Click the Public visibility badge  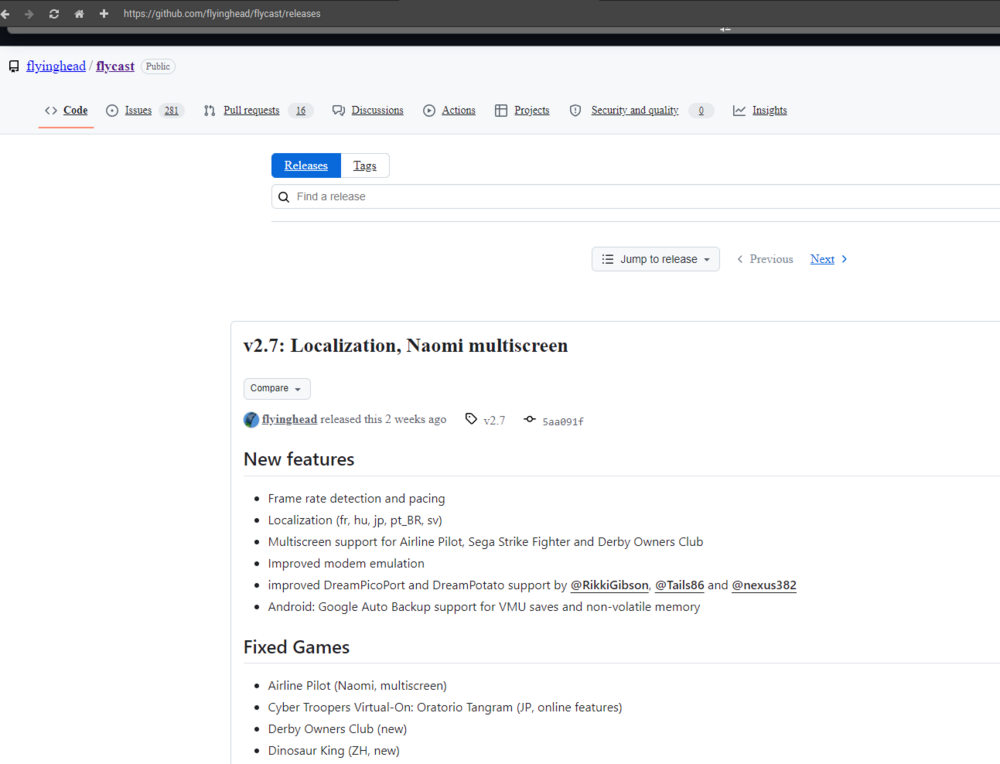tap(158, 66)
